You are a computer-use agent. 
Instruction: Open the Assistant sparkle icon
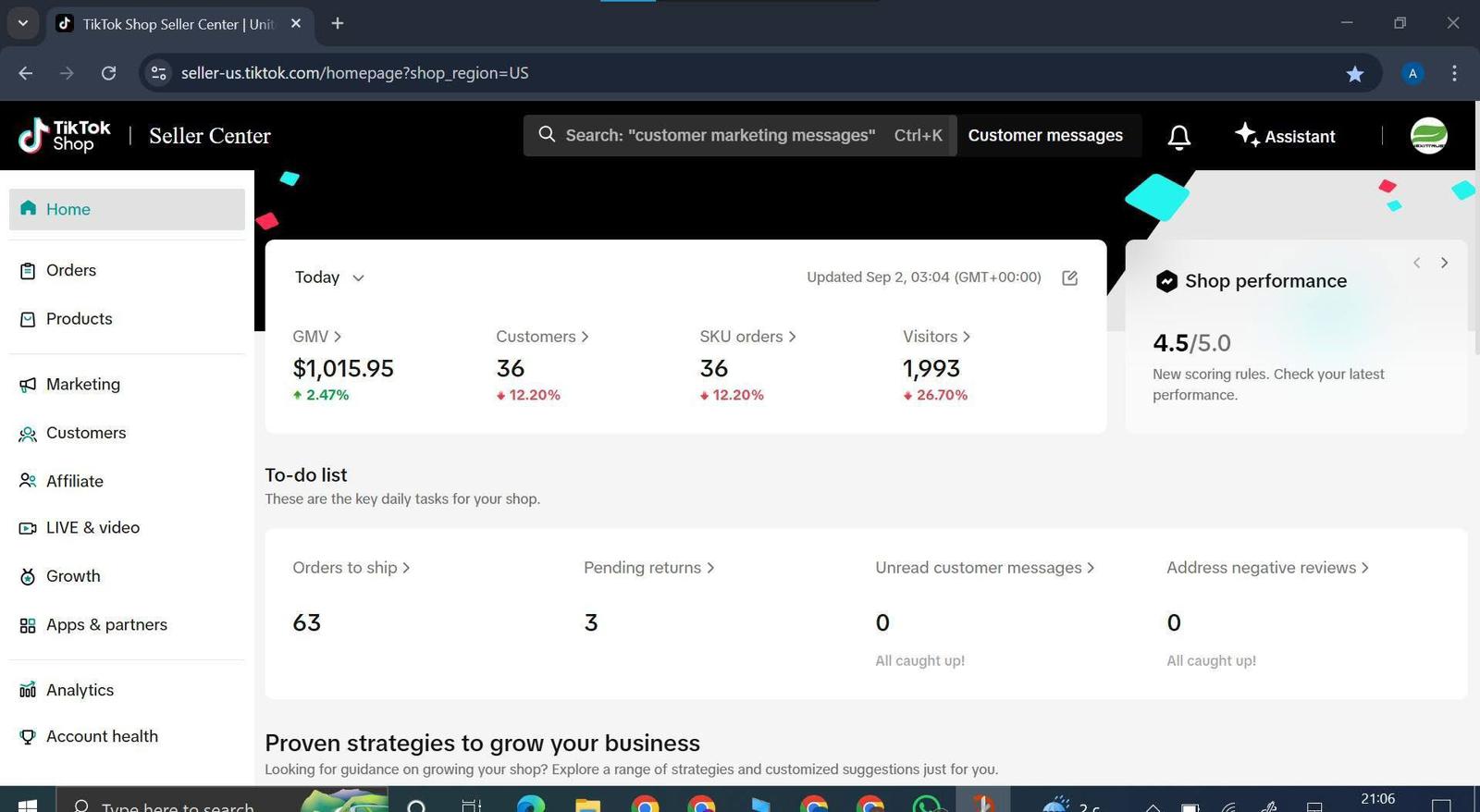pos(1247,135)
